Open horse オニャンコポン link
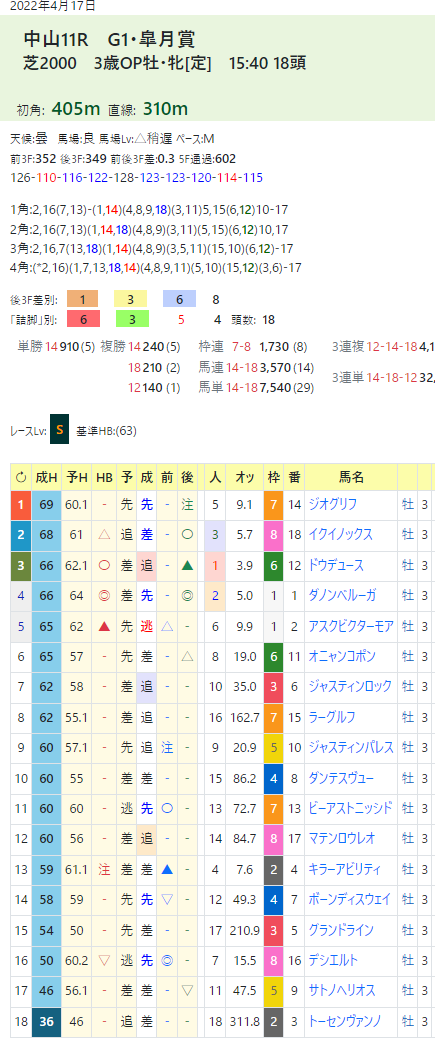435x1043 pixels. tap(341, 657)
